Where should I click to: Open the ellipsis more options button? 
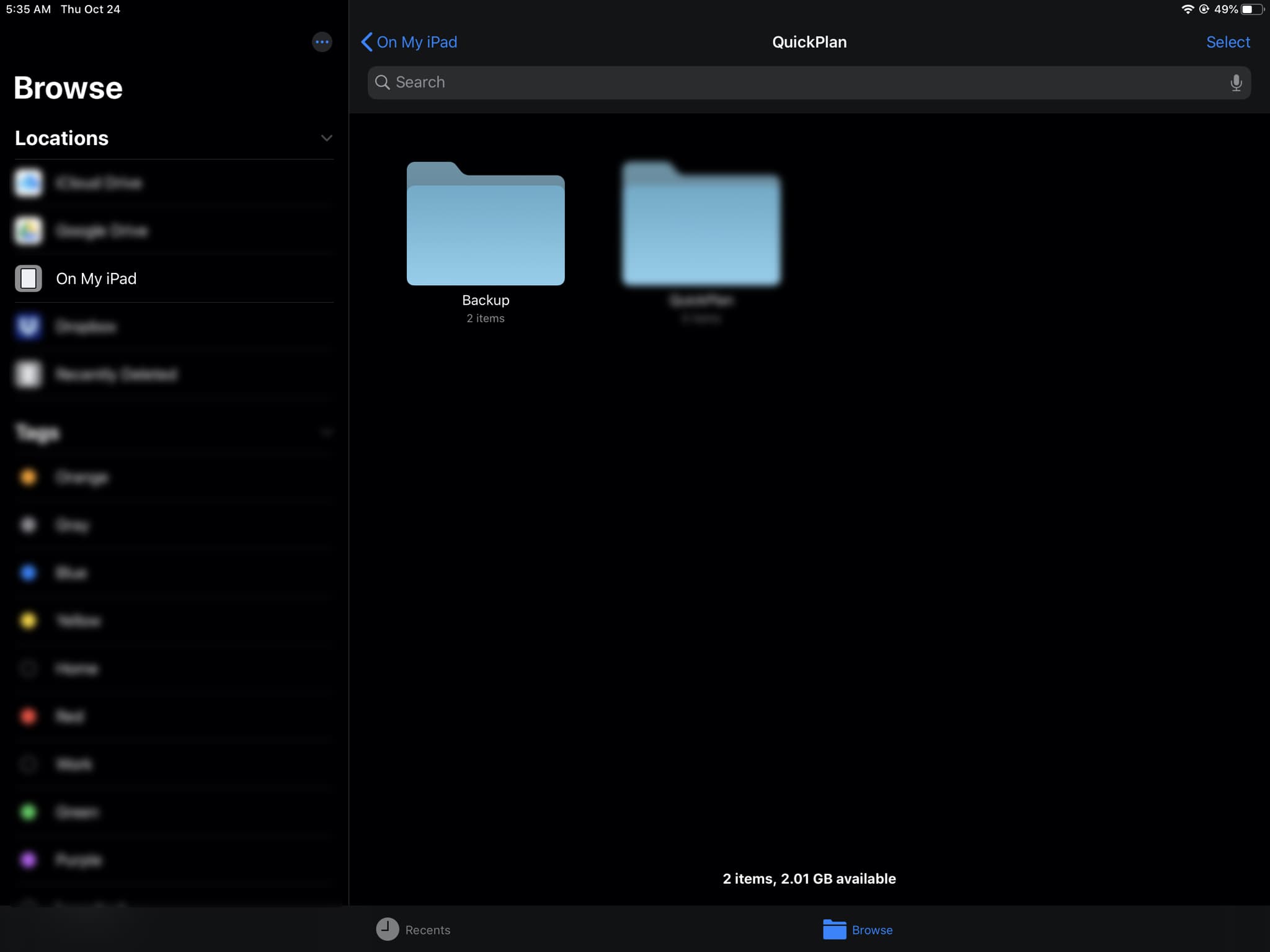click(x=321, y=42)
